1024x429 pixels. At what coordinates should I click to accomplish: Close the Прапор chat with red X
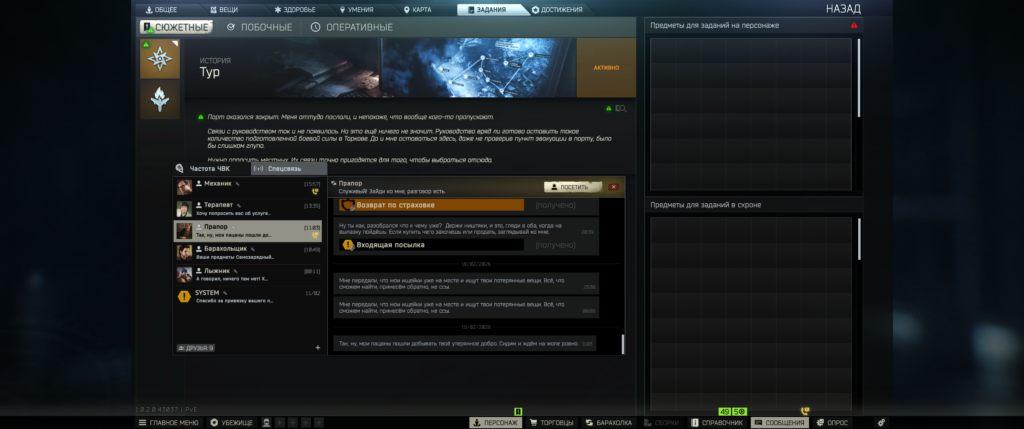(x=613, y=186)
